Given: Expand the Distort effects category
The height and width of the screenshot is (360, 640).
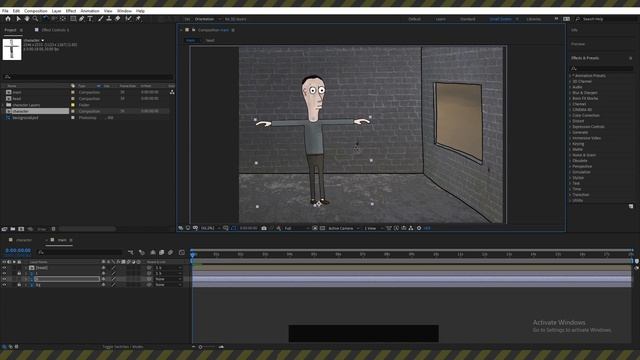Looking at the screenshot, I should 570,121.
